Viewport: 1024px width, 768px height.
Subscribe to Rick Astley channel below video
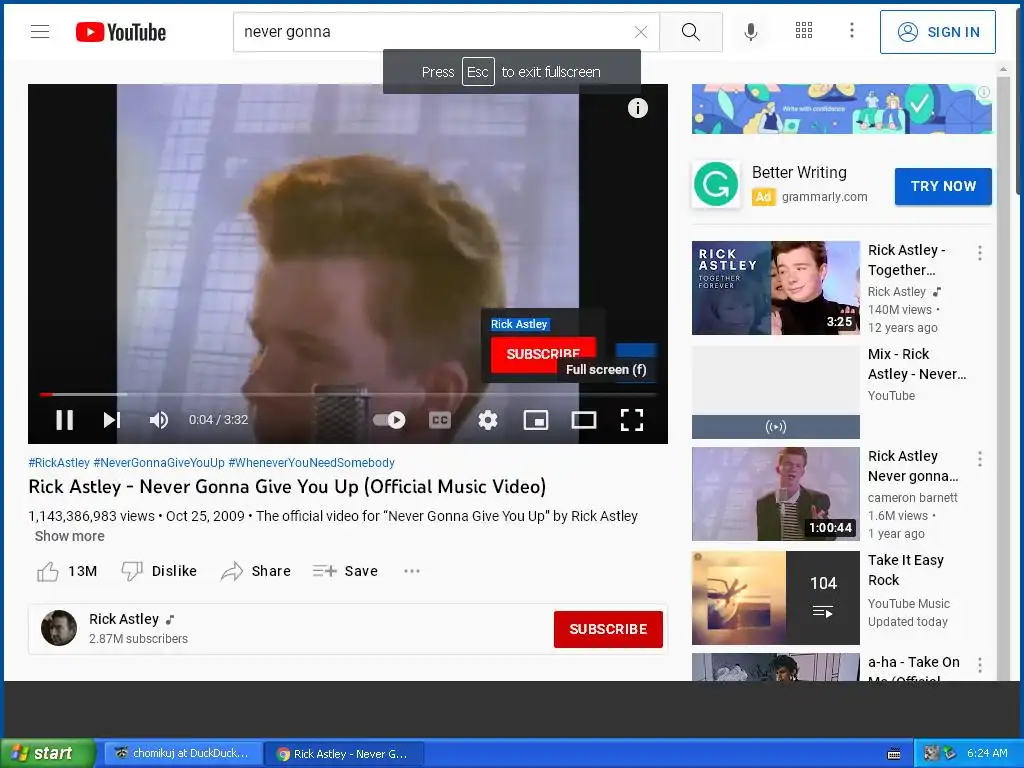608,630
